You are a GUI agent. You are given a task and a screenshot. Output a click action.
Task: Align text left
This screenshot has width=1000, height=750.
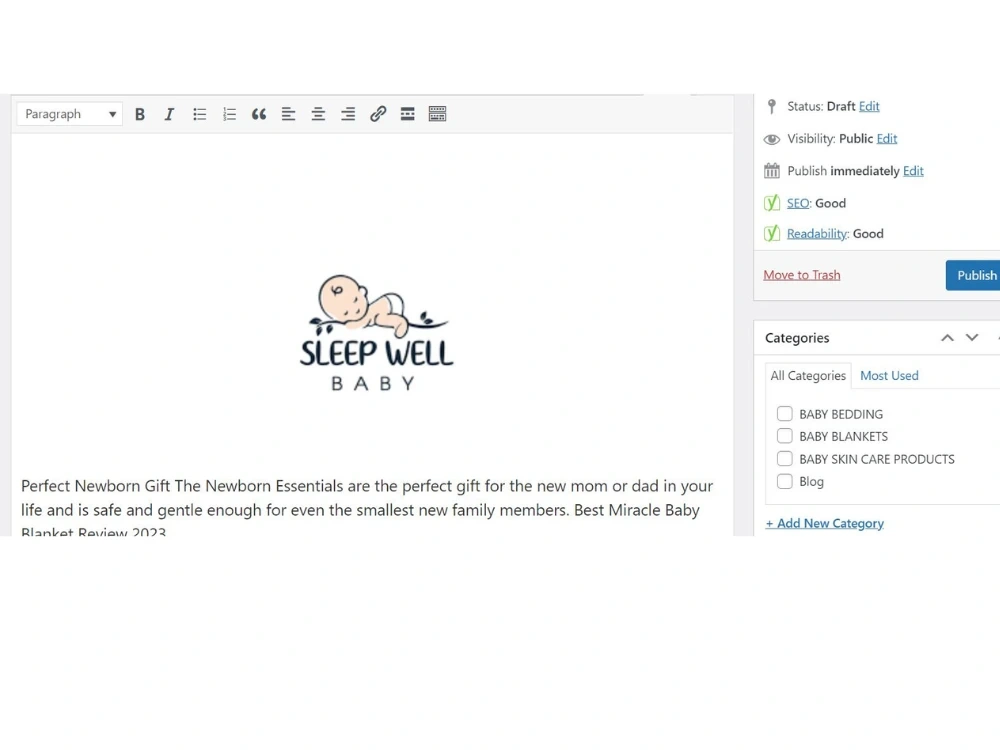click(x=288, y=114)
